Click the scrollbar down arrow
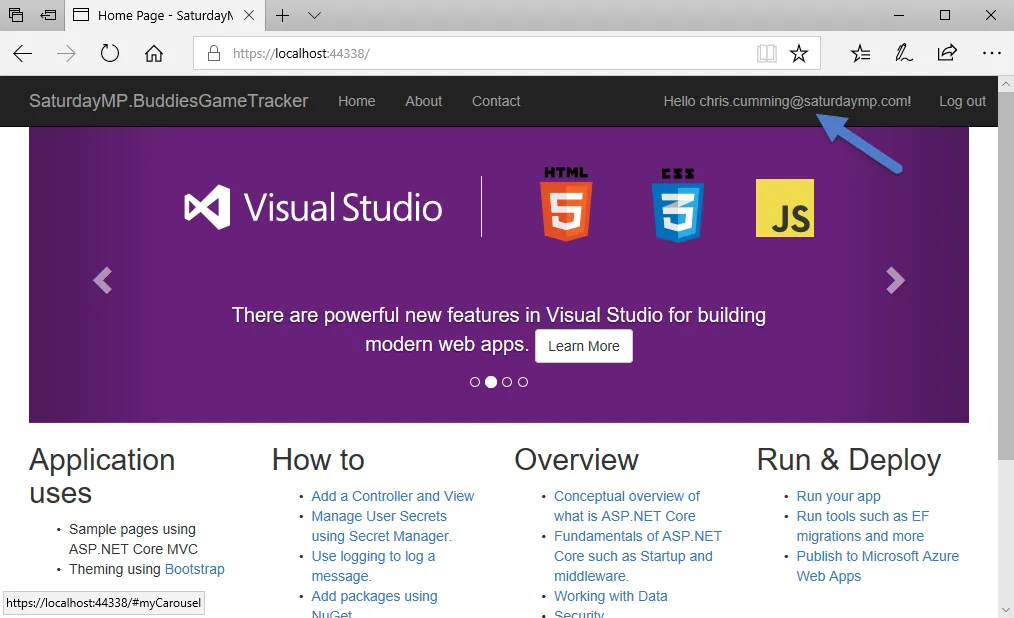The image size is (1014, 618). point(1006,610)
